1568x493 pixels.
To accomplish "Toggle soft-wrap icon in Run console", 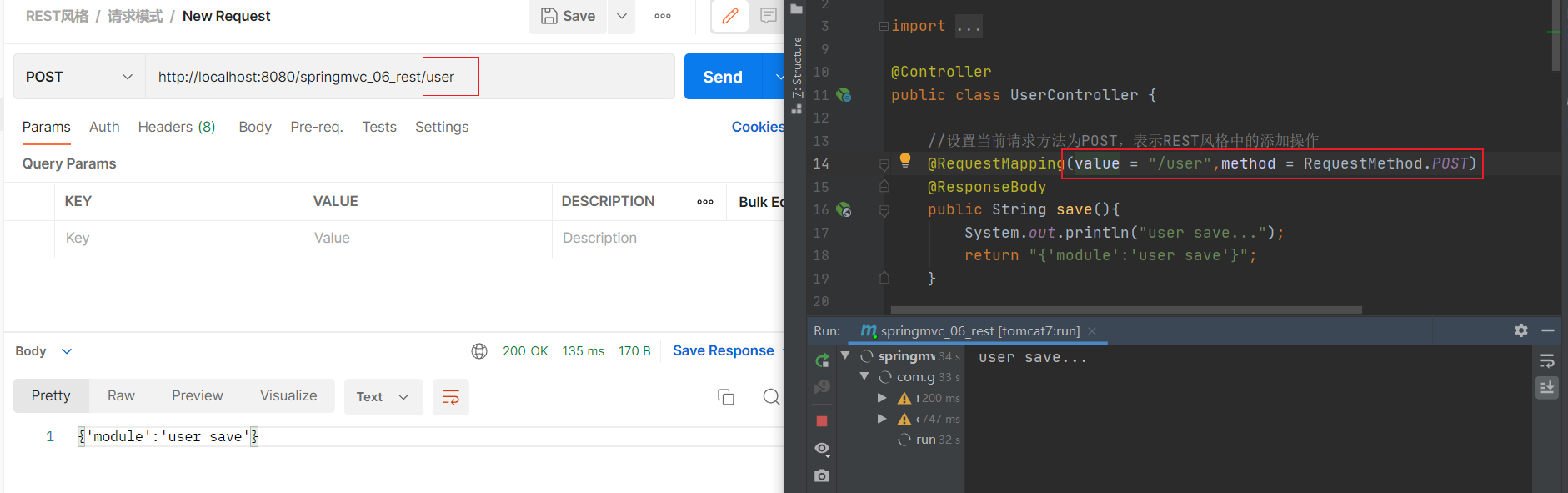I will click(1547, 361).
